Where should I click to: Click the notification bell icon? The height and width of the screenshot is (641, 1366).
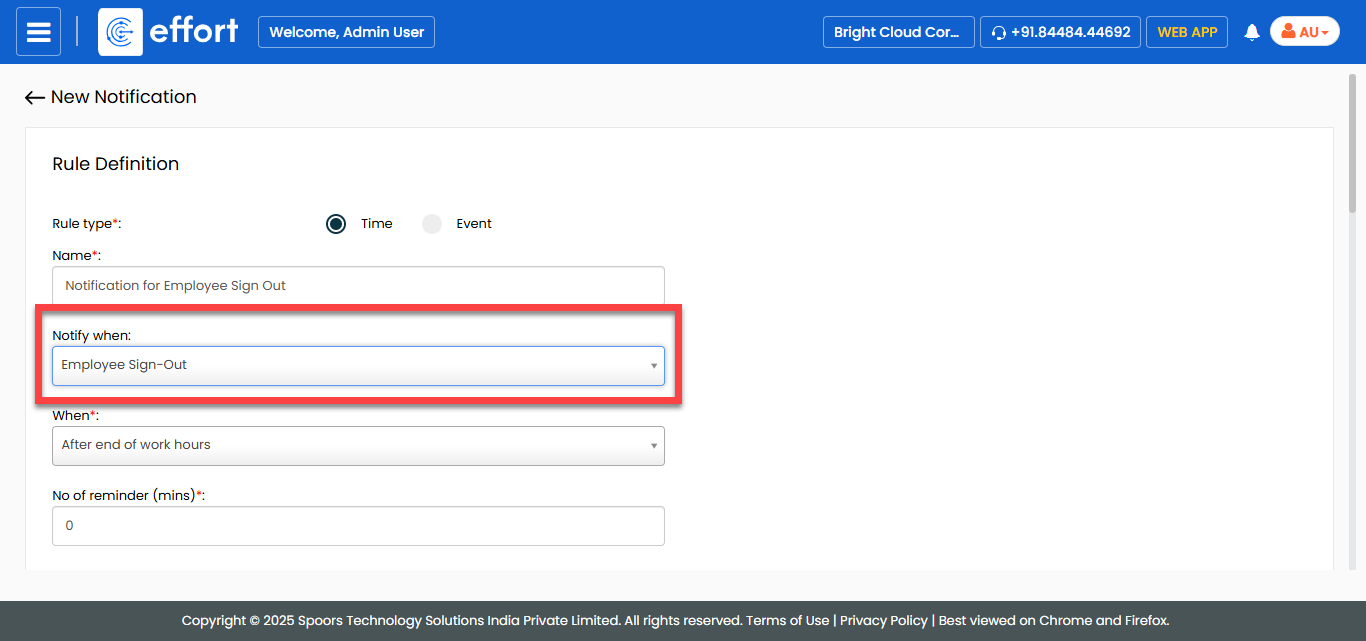[x=1251, y=32]
